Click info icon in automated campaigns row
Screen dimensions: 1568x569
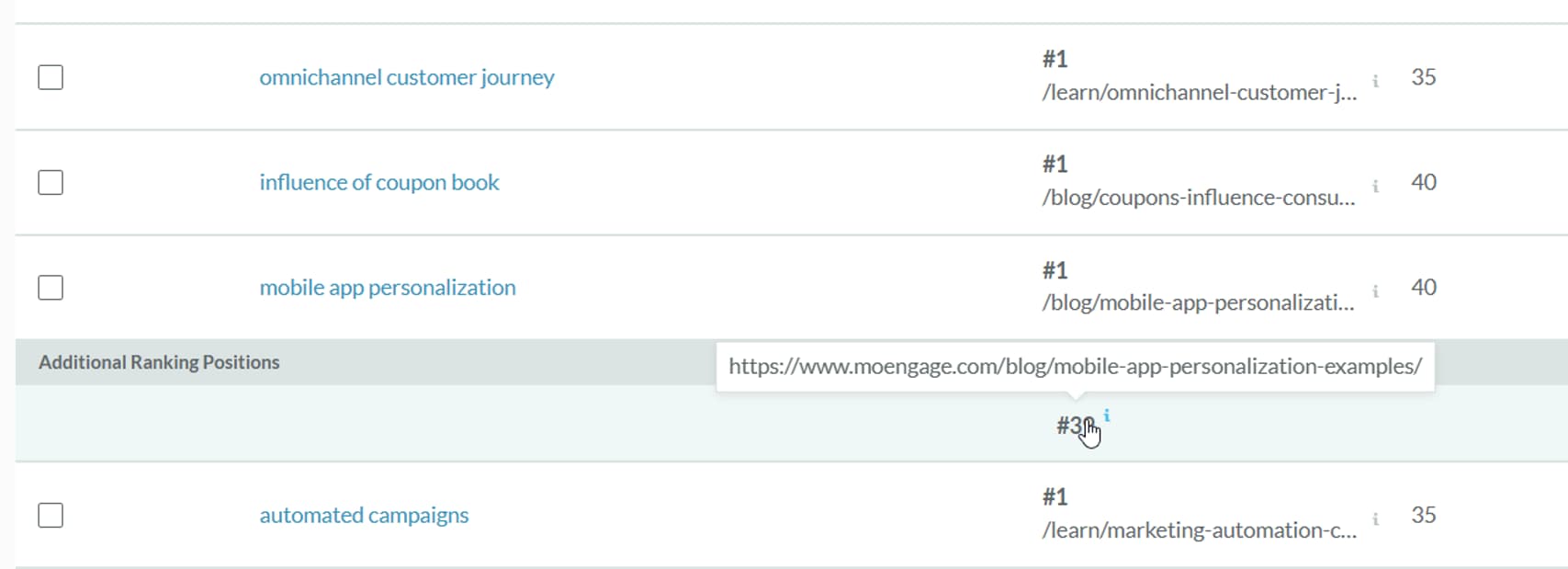(1375, 518)
